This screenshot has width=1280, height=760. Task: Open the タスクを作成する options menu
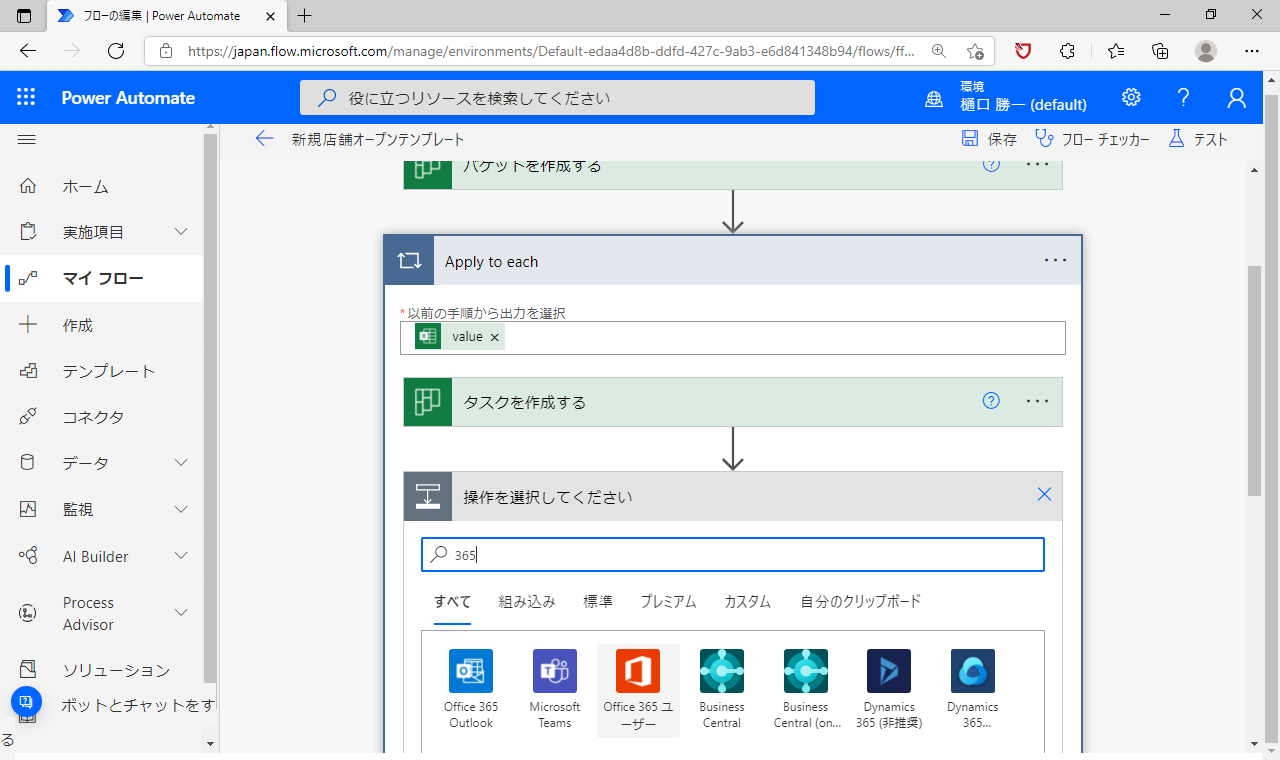pos(1038,401)
